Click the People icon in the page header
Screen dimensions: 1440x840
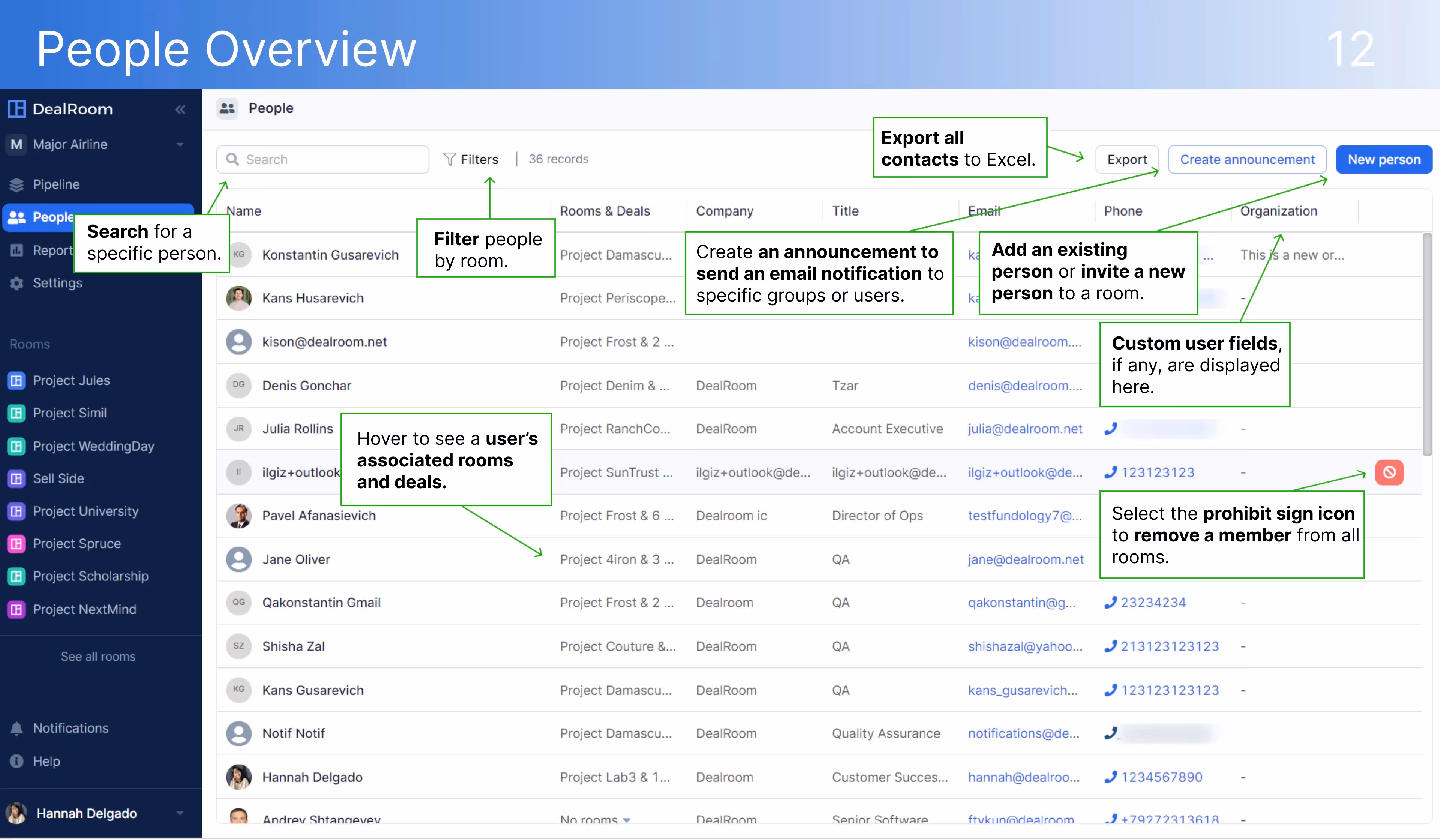[227, 108]
